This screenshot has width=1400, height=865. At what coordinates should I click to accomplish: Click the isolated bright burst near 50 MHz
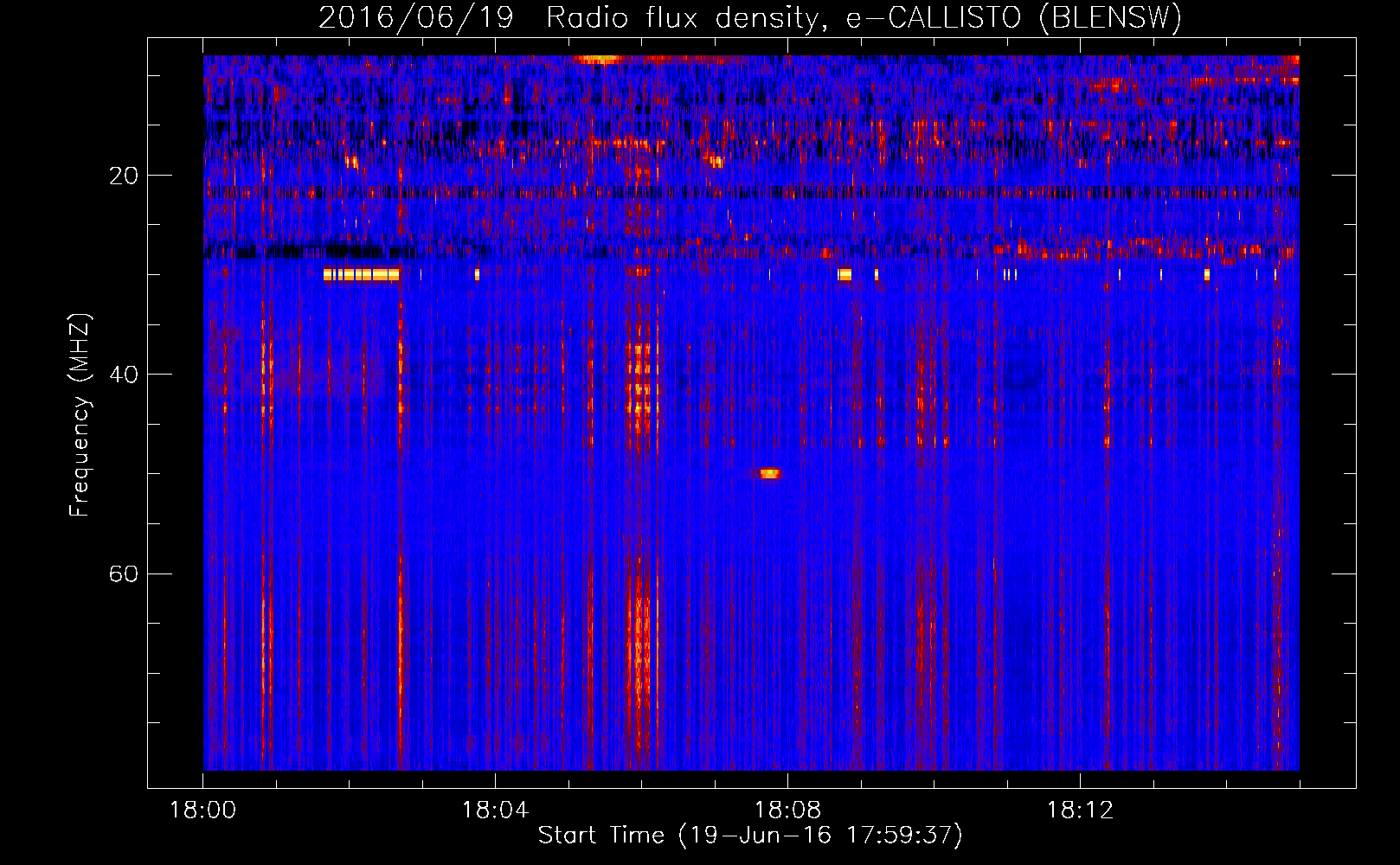tap(770, 473)
